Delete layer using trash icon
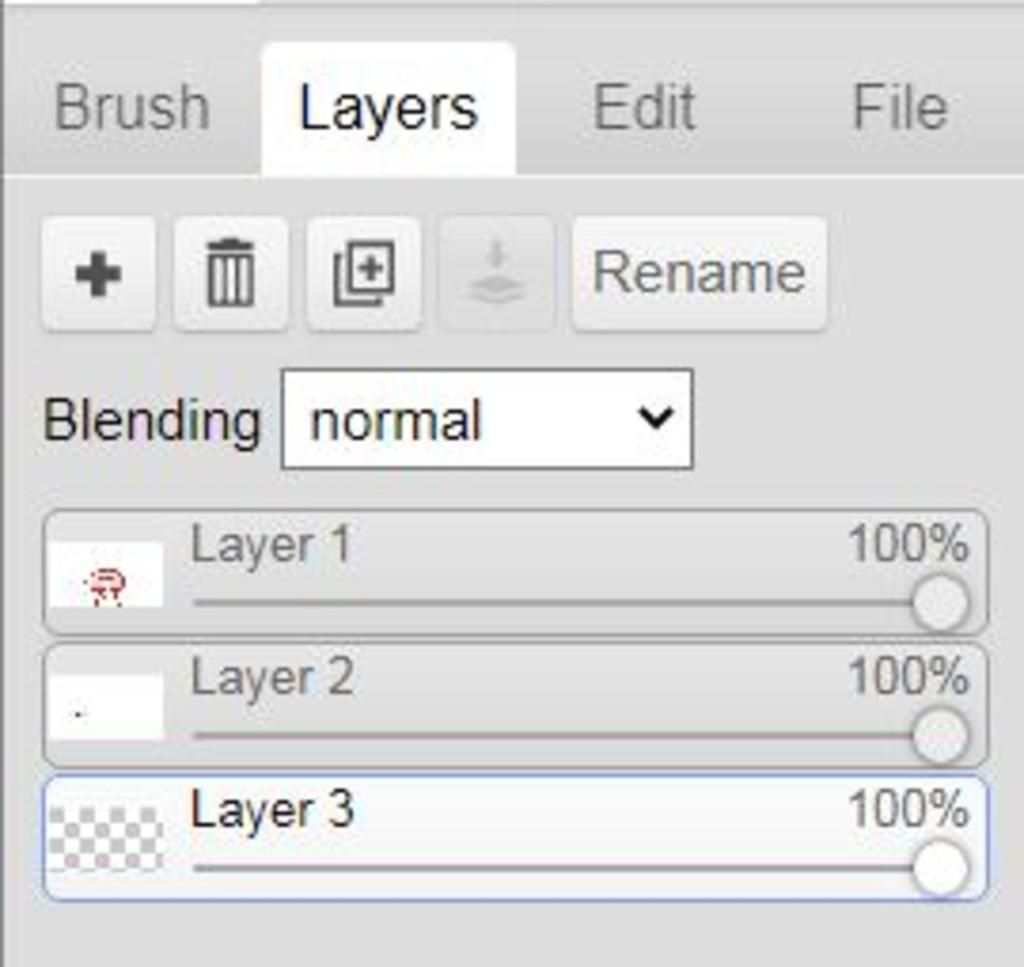The image size is (1024, 967). point(231,274)
